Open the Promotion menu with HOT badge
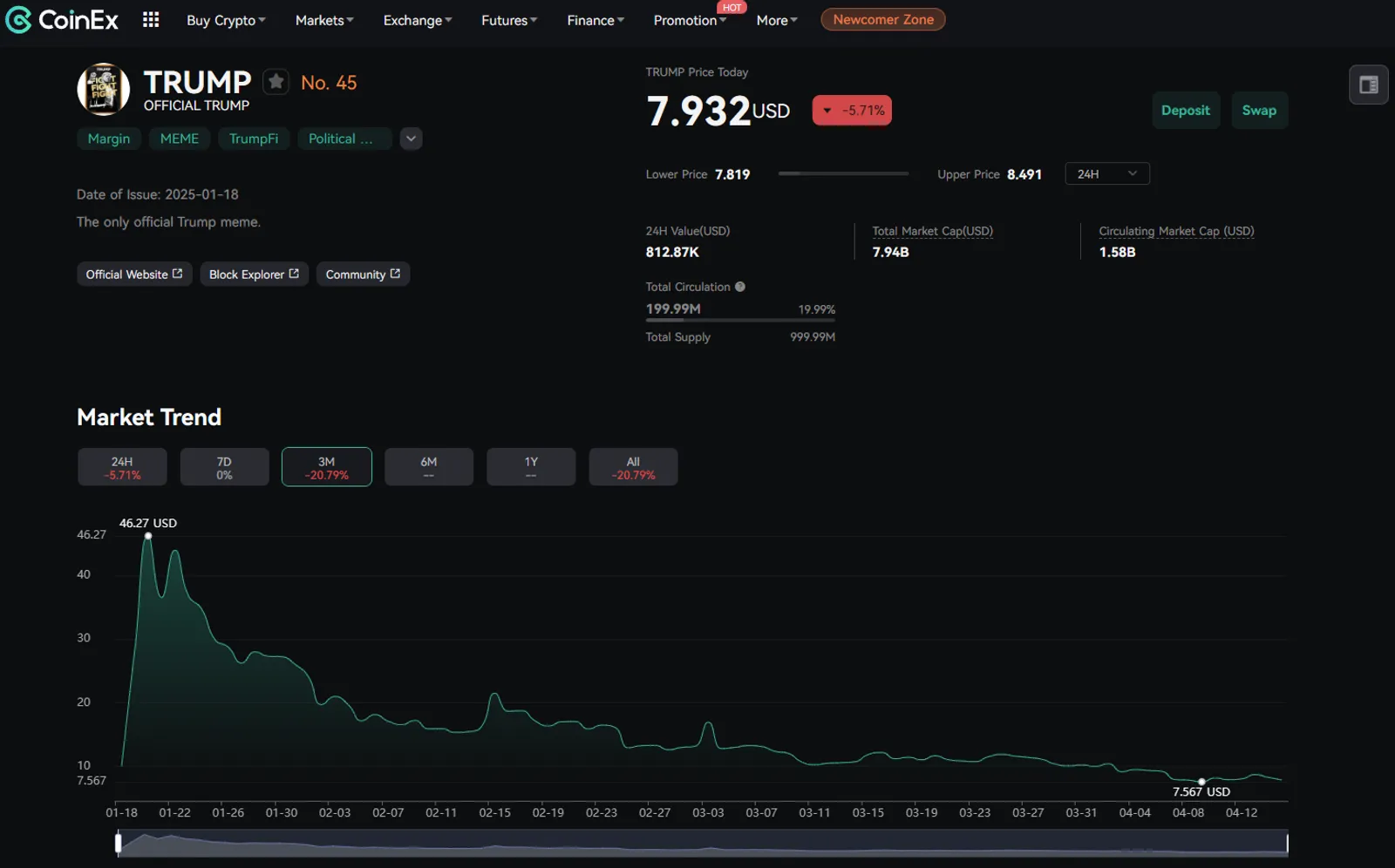This screenshot has width=1395, height=868. 690,20
